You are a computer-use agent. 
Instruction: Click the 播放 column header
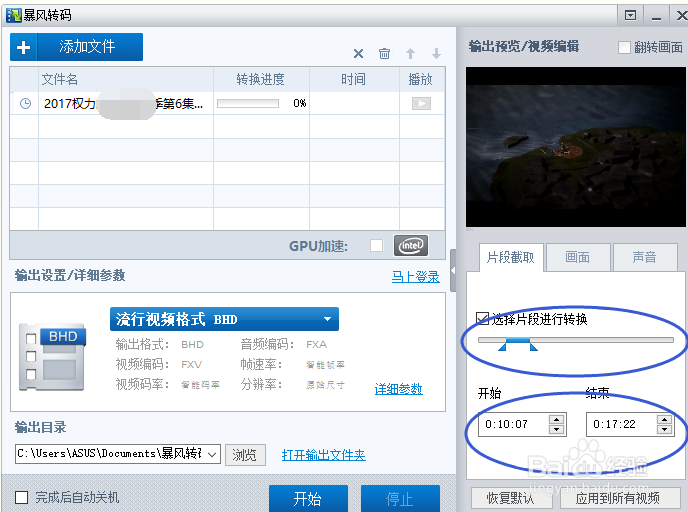click(420, 79)
